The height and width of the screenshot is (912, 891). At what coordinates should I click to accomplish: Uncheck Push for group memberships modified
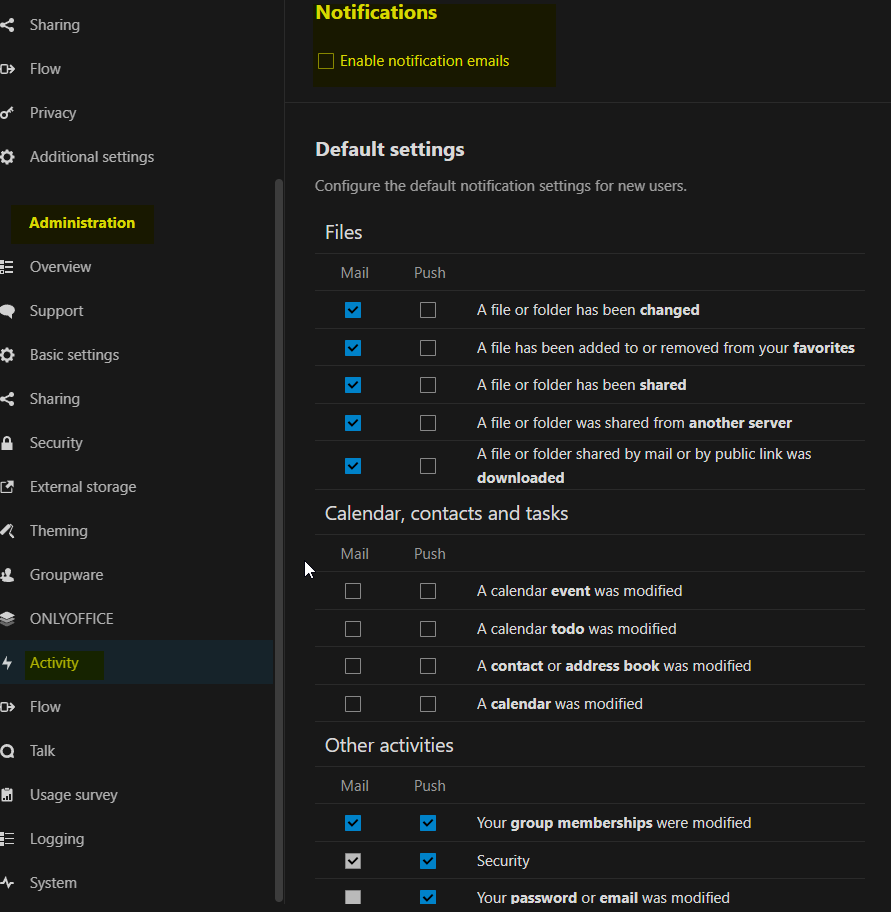[428, 823]
